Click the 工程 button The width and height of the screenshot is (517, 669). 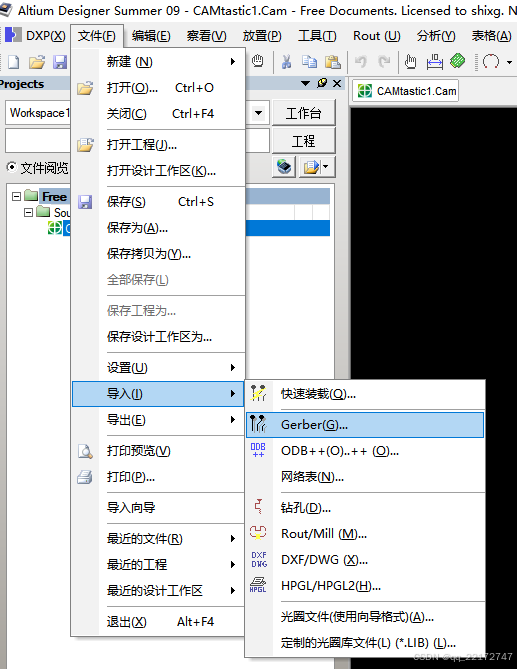coord(304,140)
